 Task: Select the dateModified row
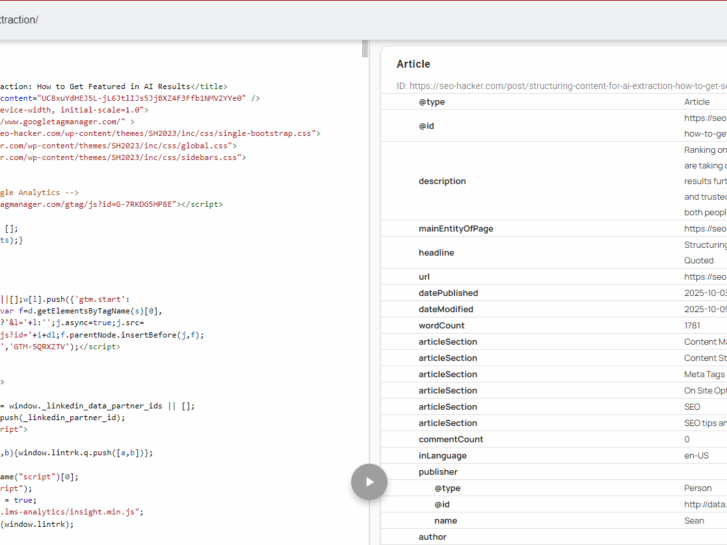(x=448, y=309)
